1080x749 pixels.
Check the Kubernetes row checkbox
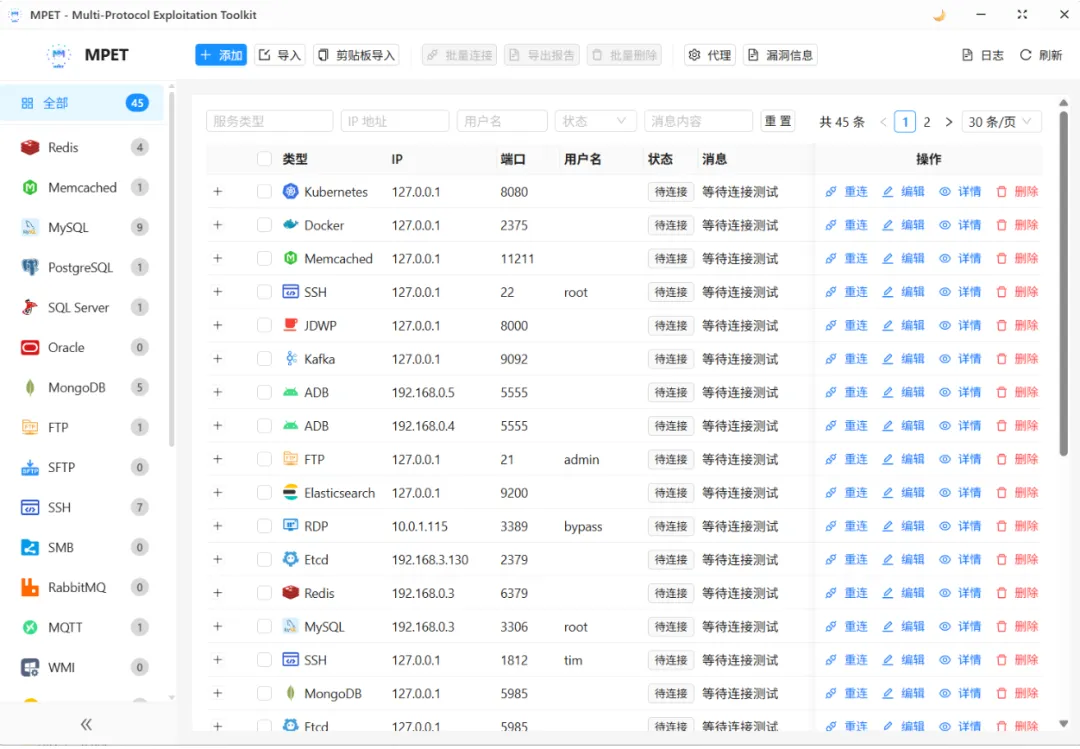tap(264, 192)
